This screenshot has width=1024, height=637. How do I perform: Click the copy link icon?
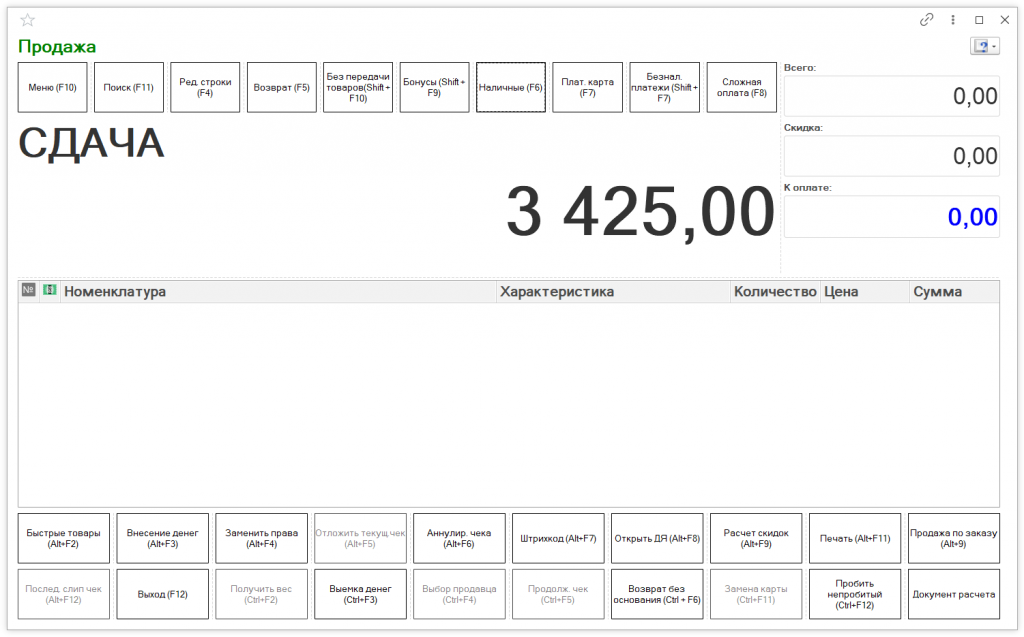tap(926, 20)
